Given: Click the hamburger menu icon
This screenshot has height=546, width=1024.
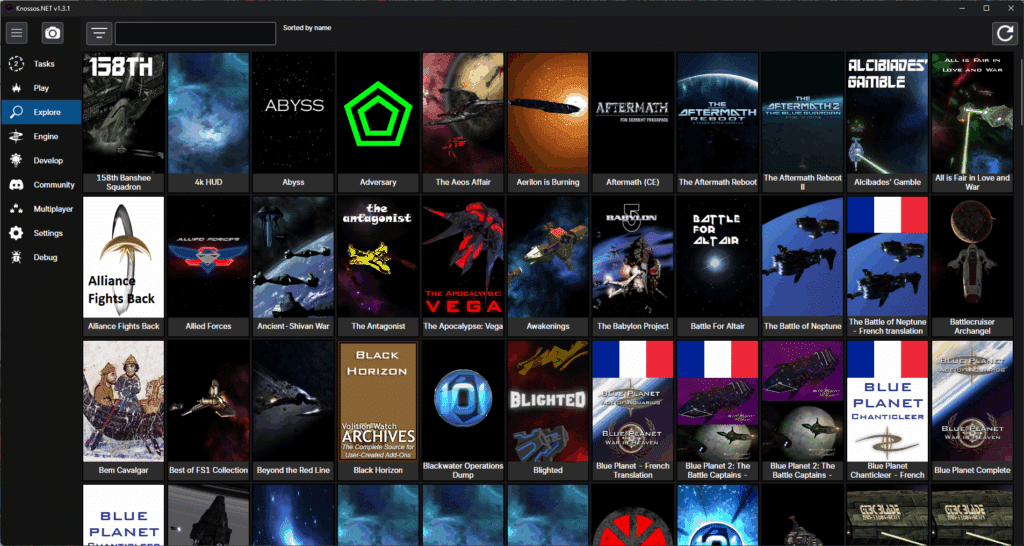Looking at the screenshot, I should click(x=16, y=33).
